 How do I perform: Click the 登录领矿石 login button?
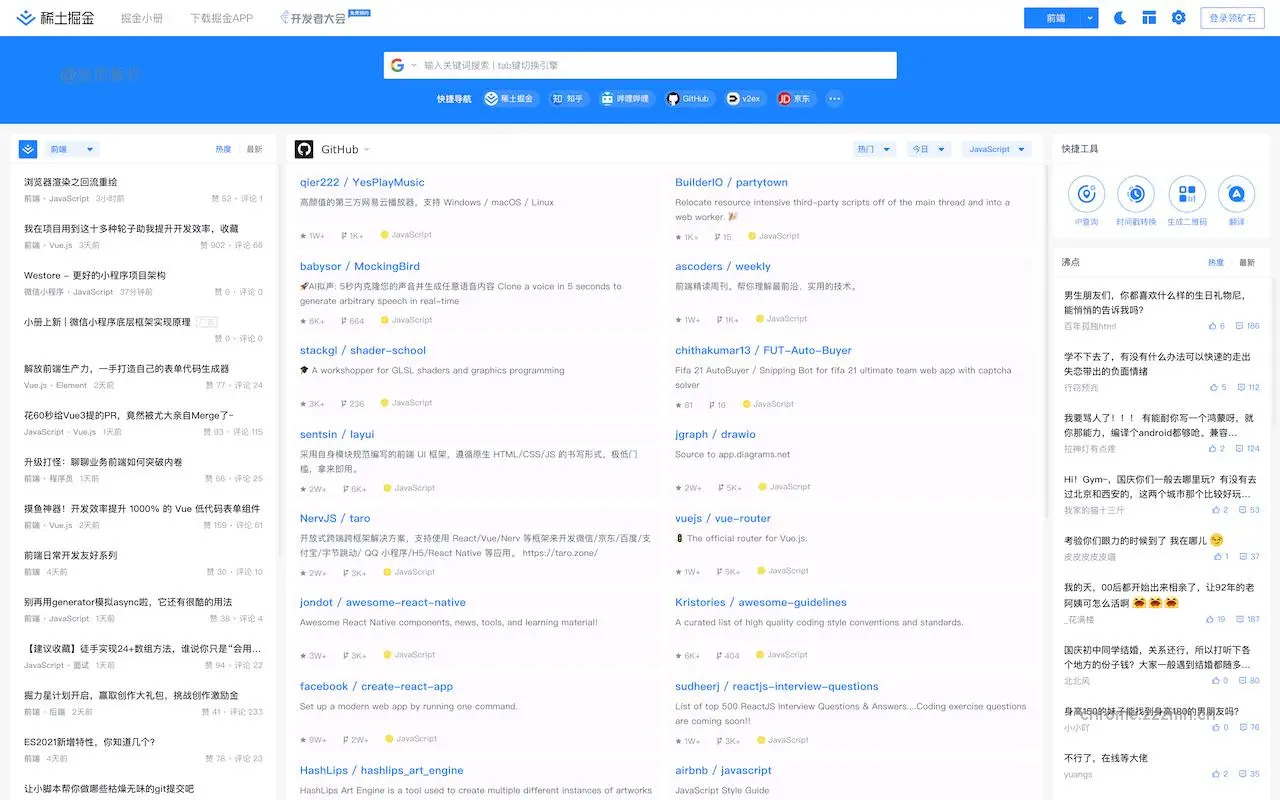click(x=1232, y=18)
